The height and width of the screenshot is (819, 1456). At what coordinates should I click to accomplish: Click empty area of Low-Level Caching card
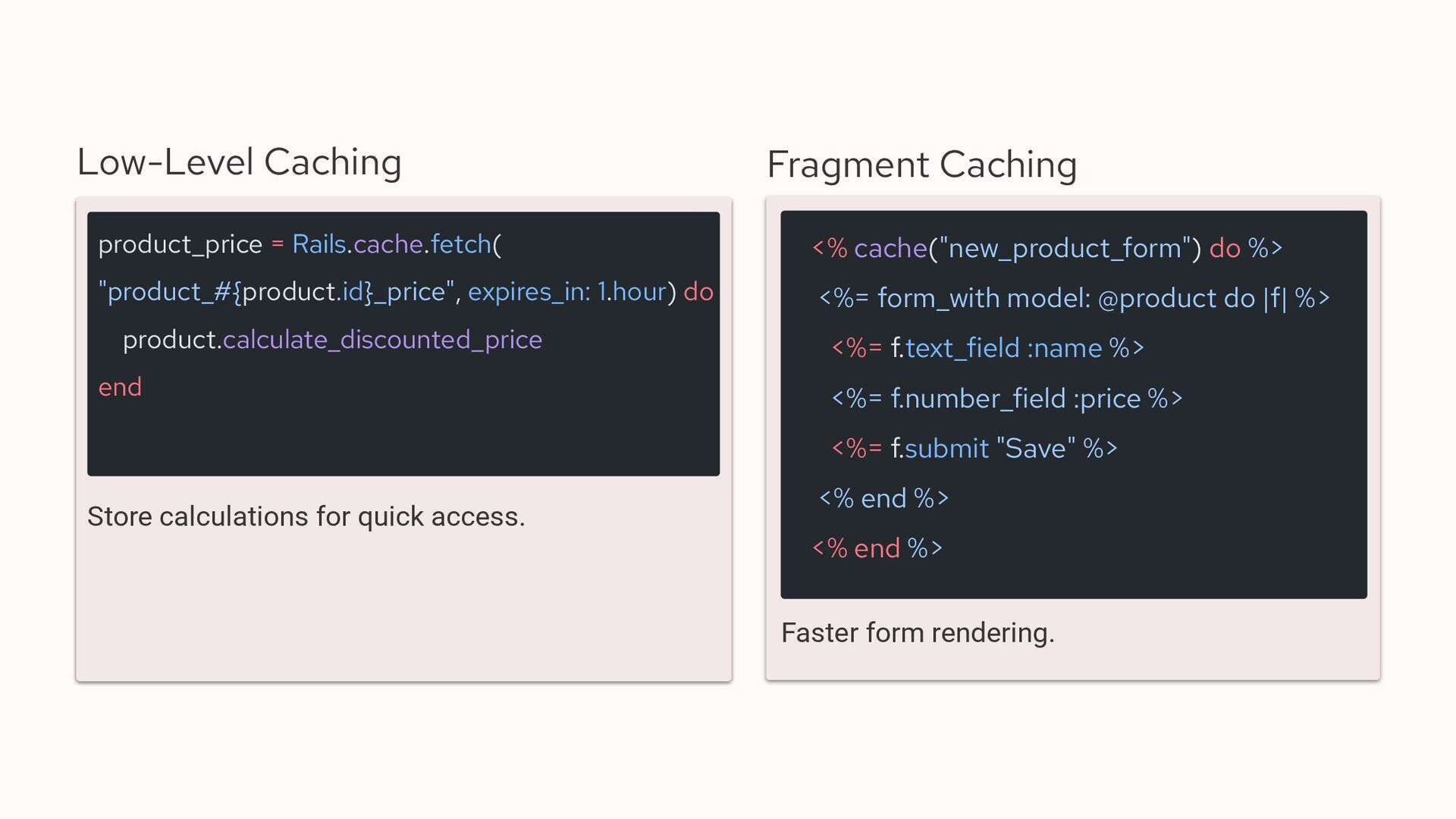[403, 607]
